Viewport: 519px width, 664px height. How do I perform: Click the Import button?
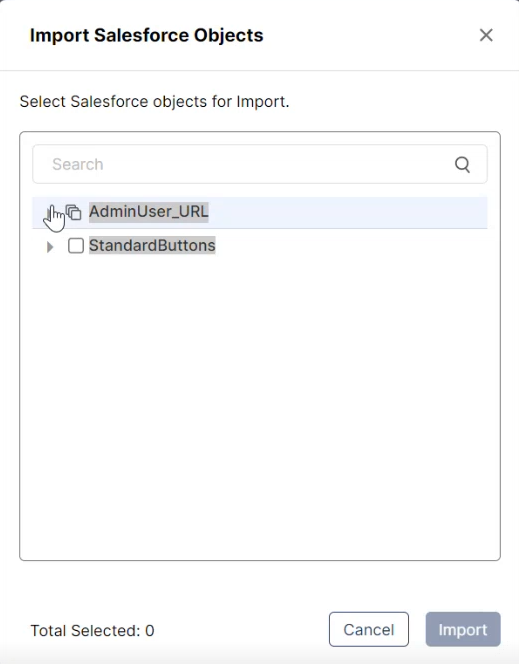[x=463, y=629]
